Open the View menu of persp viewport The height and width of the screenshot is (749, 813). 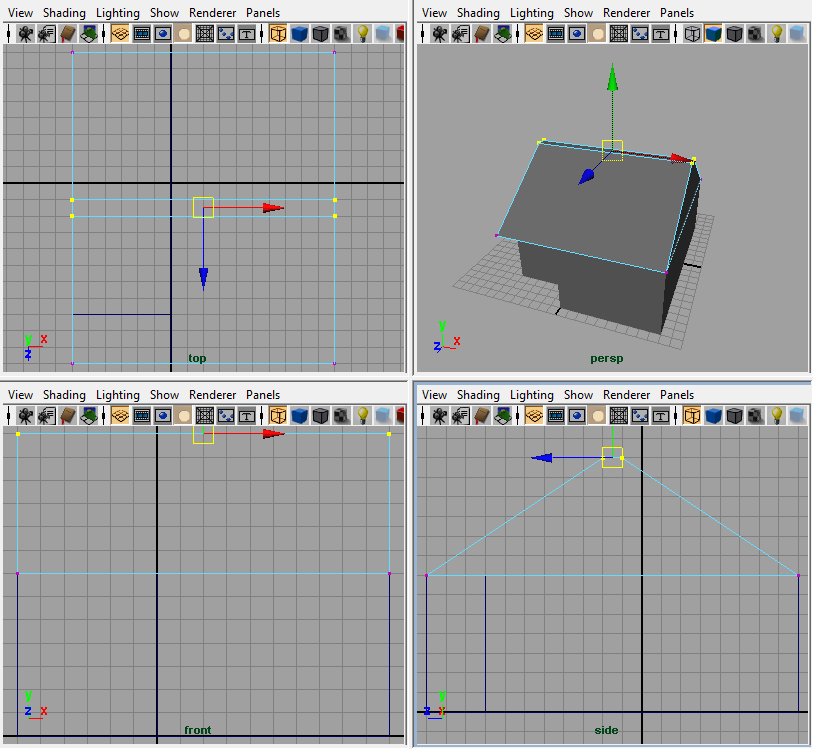tap(434, 12)
